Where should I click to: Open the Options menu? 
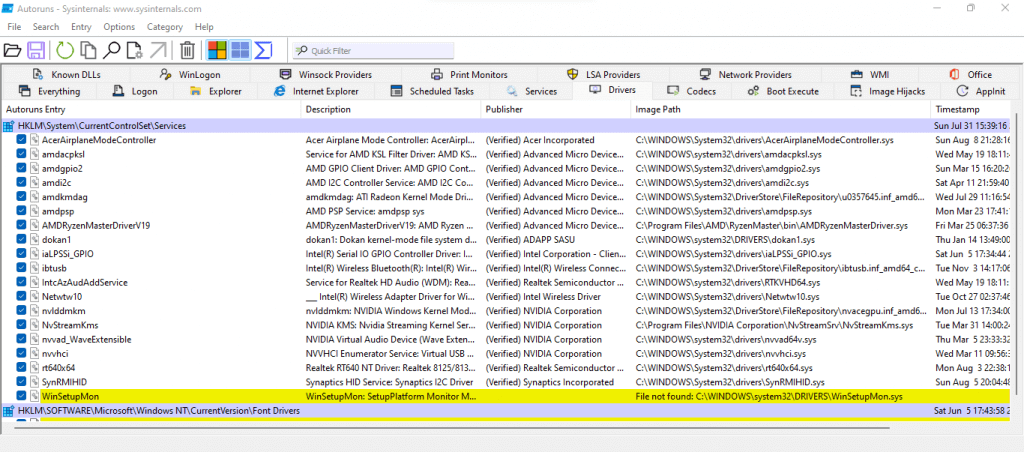click(119, 27)
